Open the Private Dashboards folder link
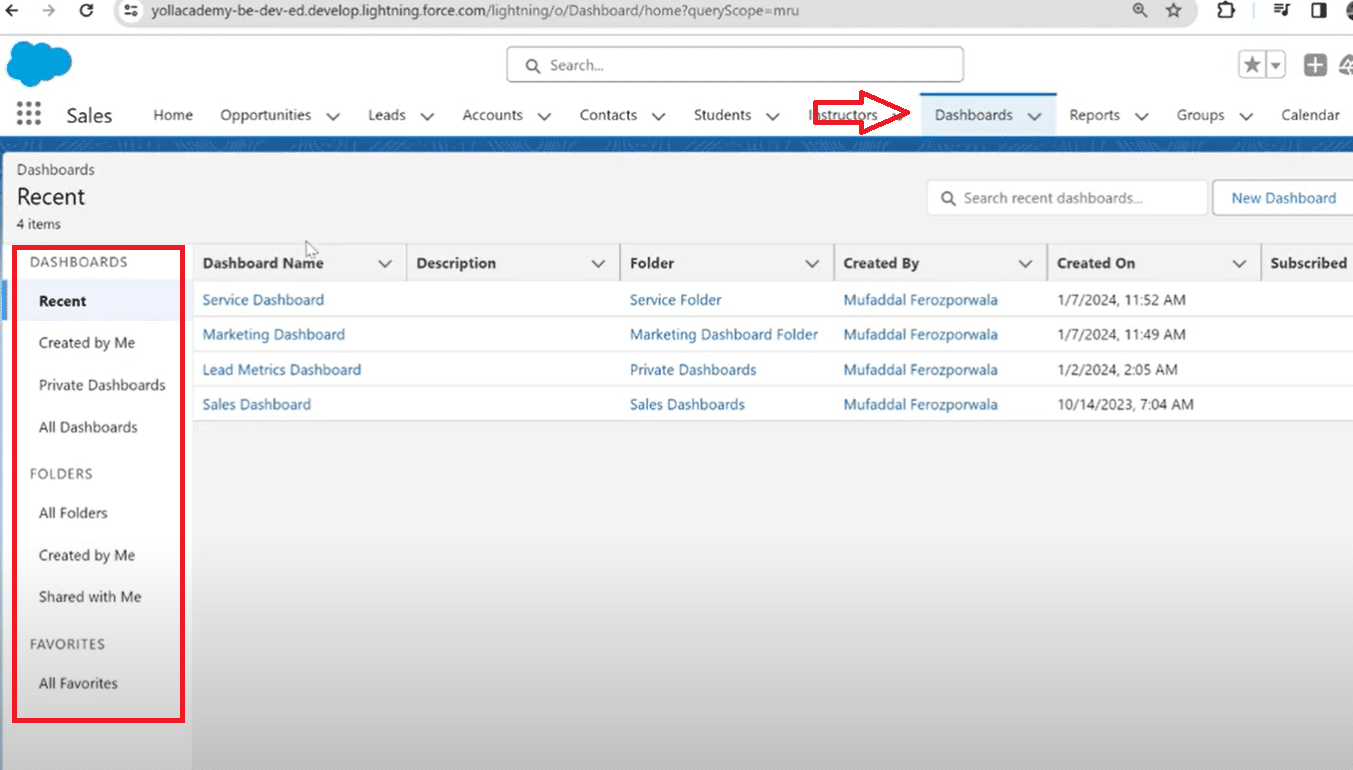 692,369
